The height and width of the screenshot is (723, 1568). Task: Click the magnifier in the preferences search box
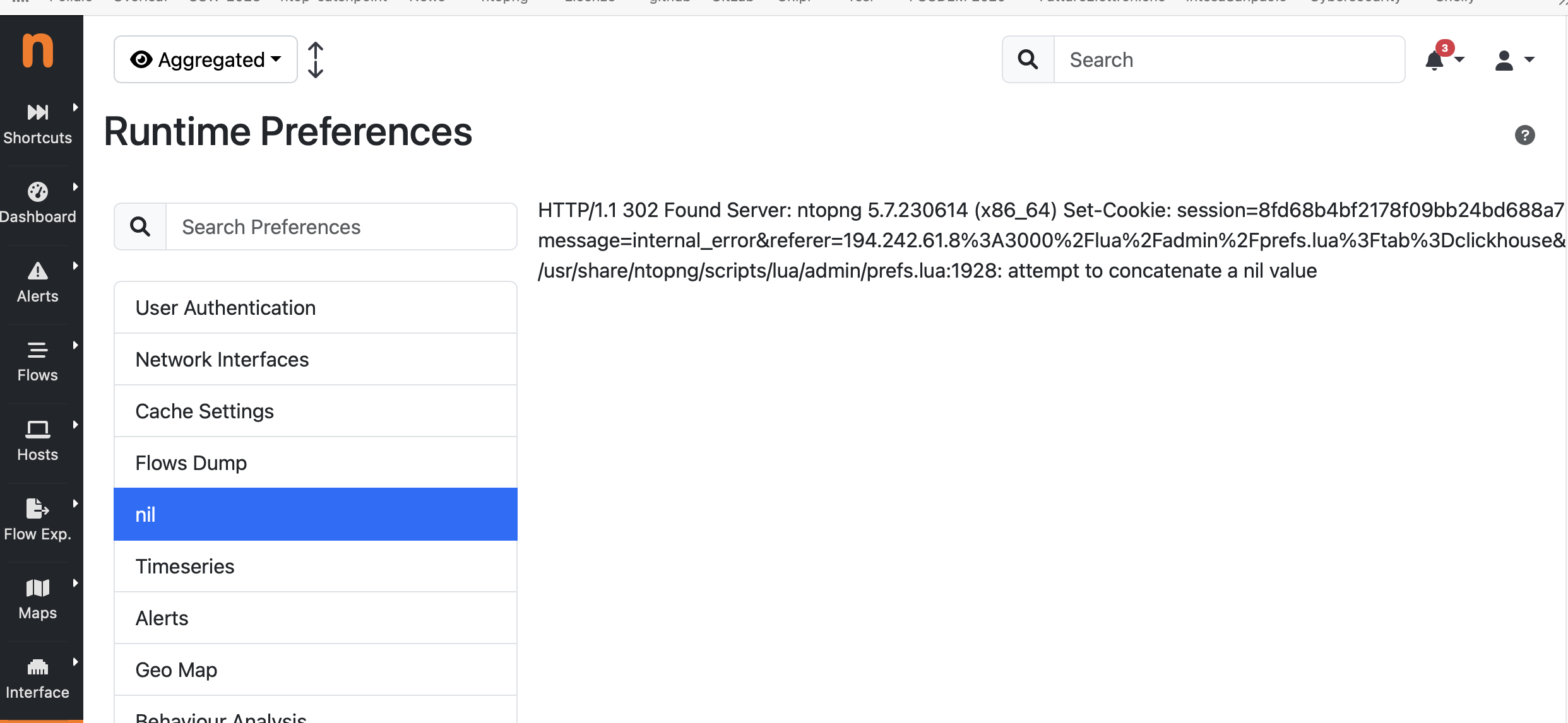coord(140,226)
